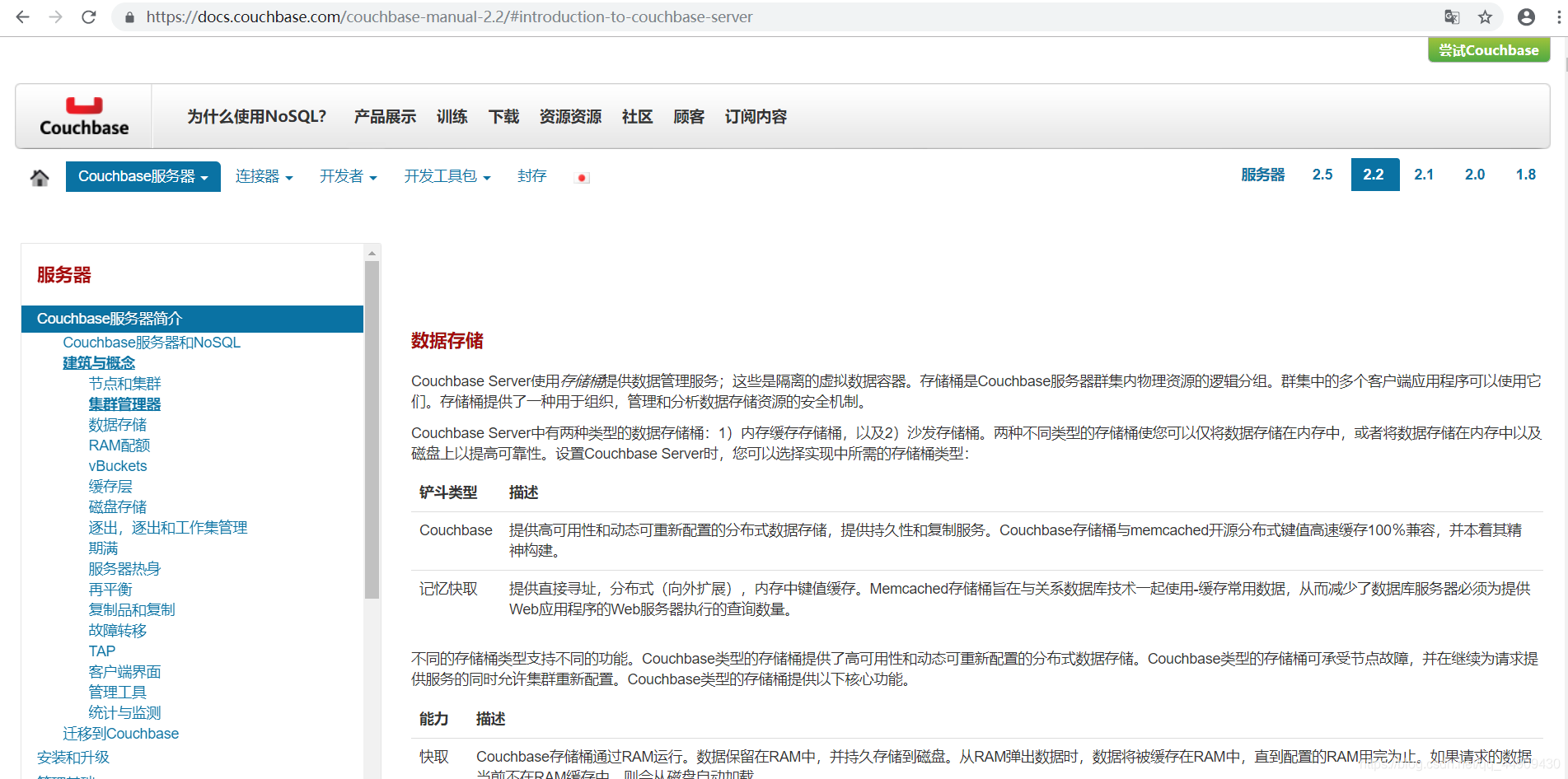
Task: Open 安装和升级 in the sidebar
Action: 73,758
